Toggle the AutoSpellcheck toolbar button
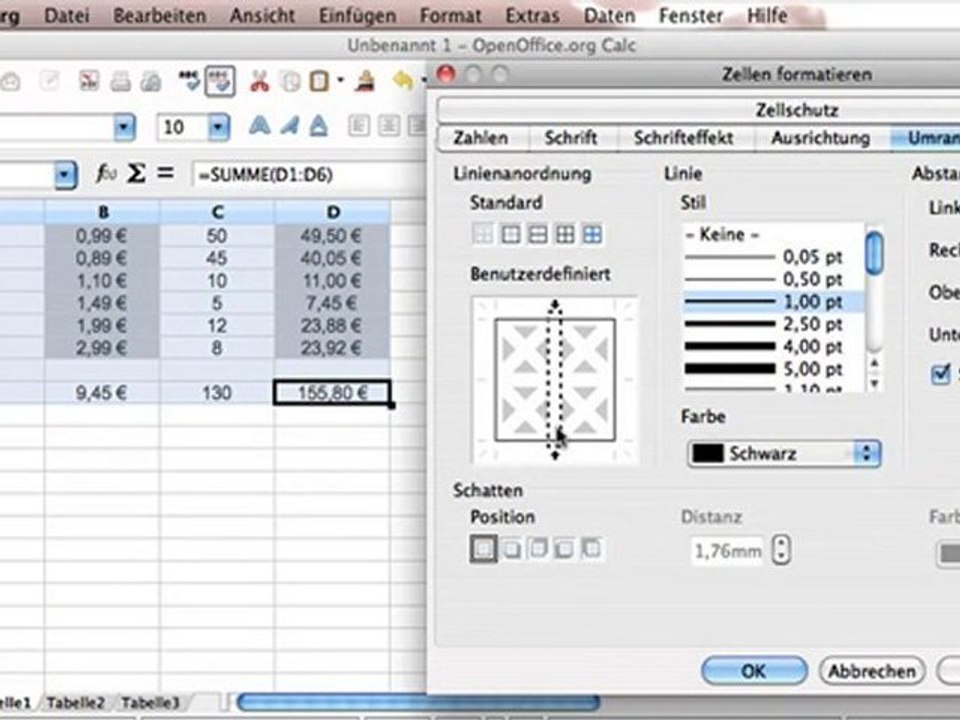The image size is (960, 720). point(220,81)
